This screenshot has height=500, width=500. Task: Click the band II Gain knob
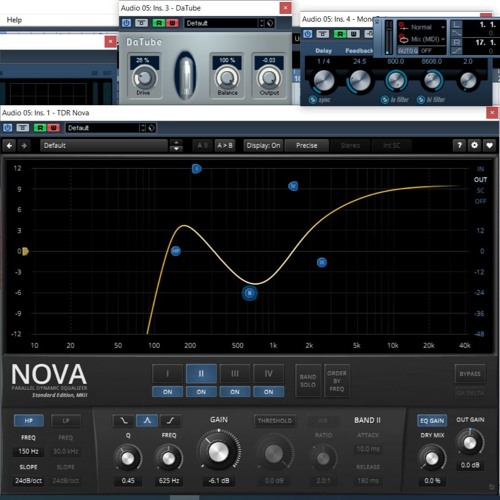tap(219, 451)
